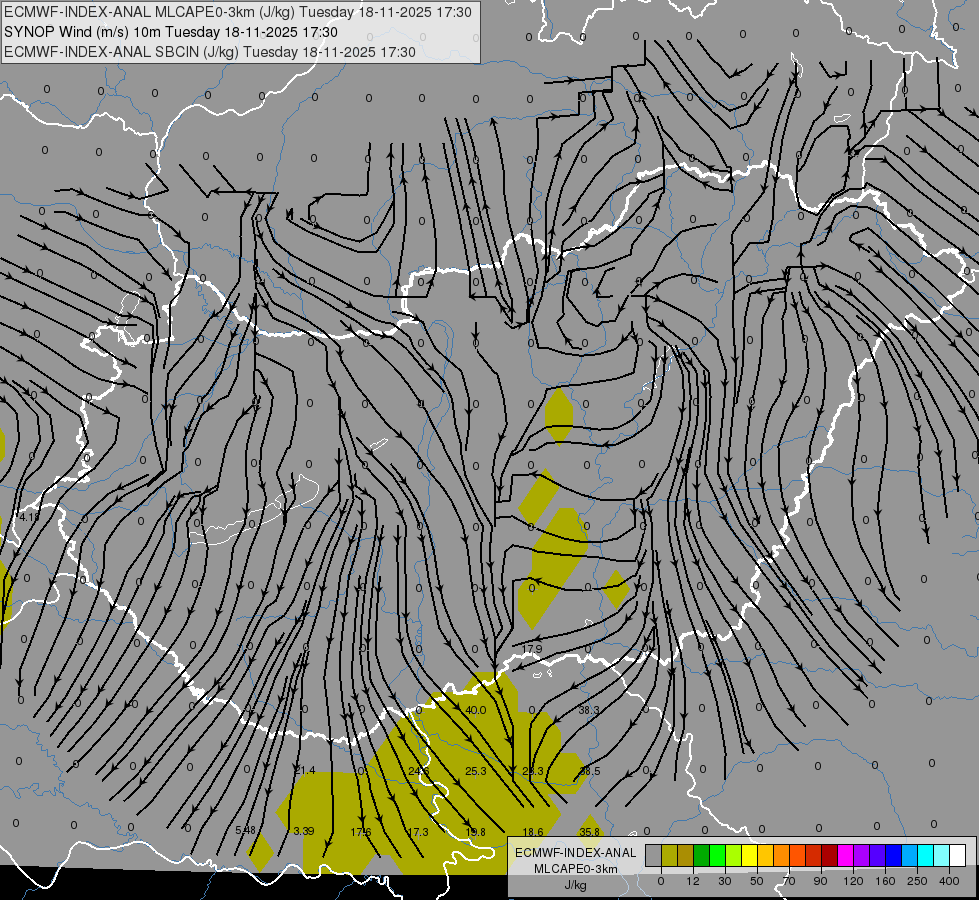
Task: Click the 17.6 value on the map
Action: (x=361, y=832)
